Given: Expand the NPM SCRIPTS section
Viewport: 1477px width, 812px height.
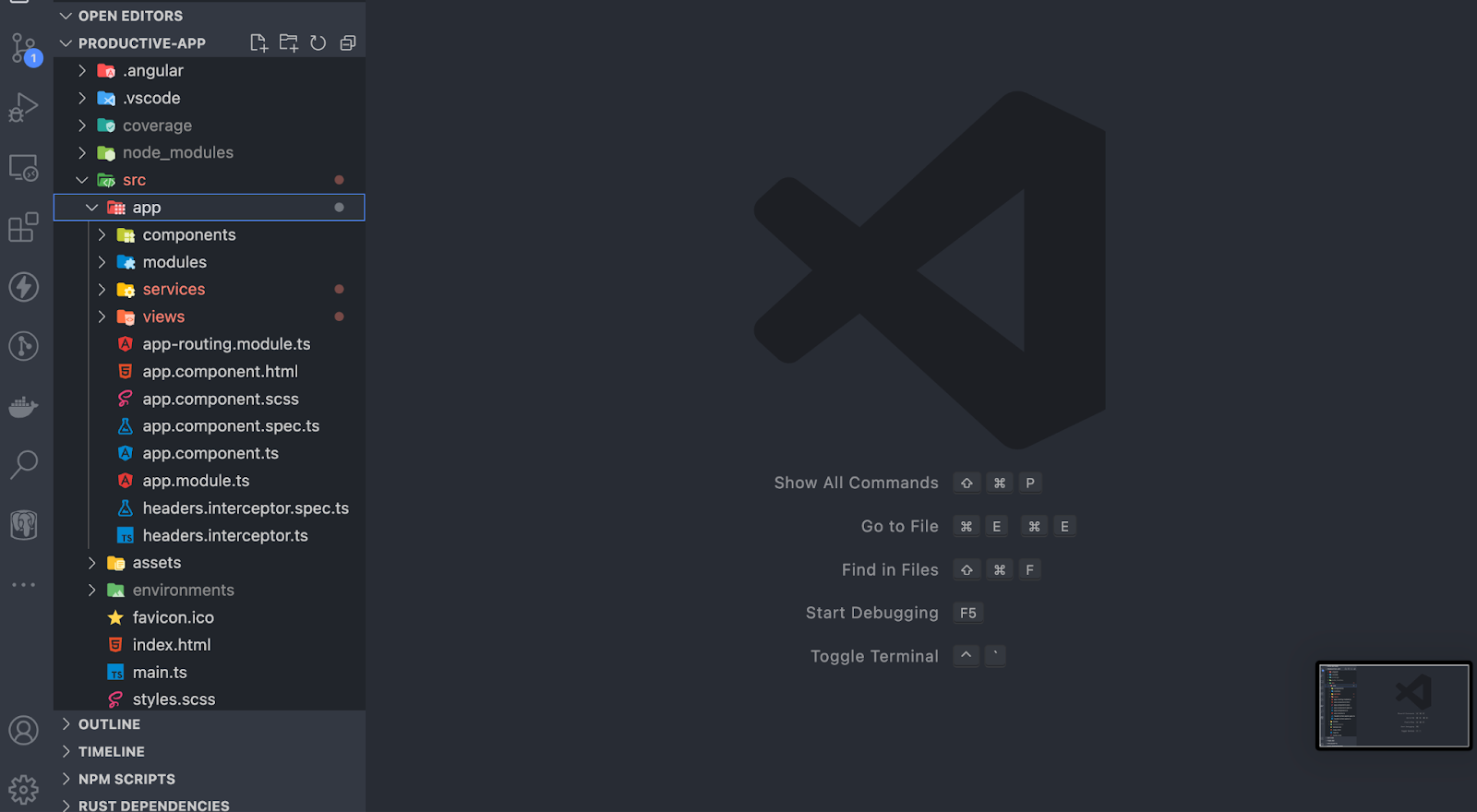Looking at the screenshot, I should 126,780.
